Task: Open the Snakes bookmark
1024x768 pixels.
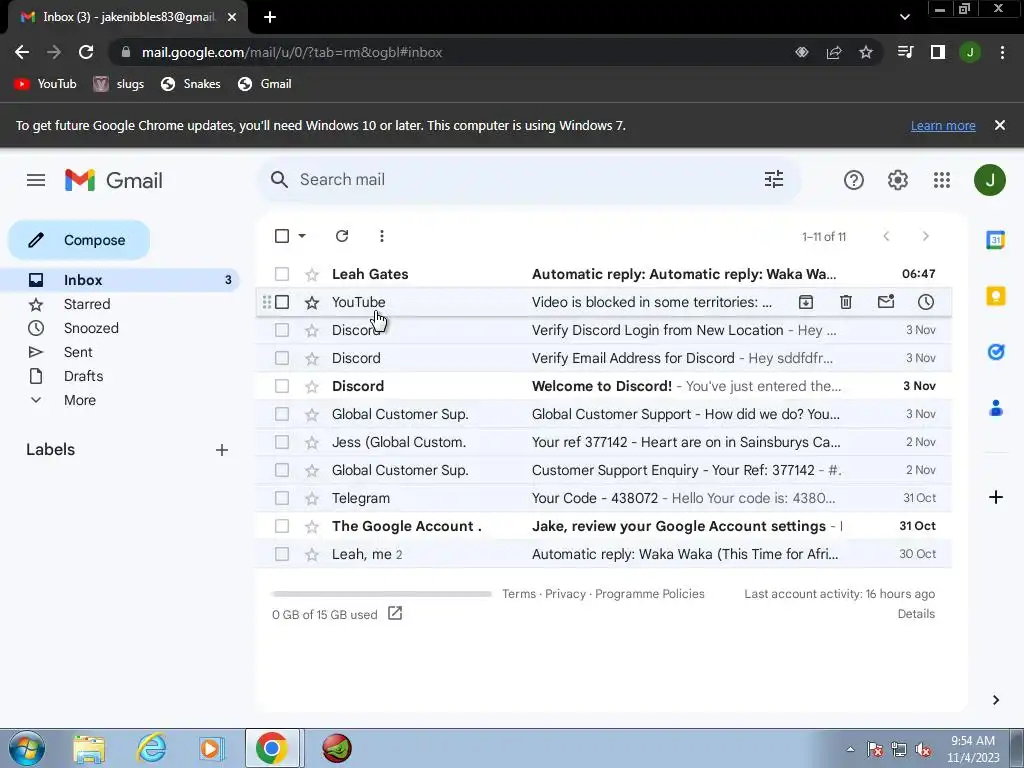Action: pos(191,84)
